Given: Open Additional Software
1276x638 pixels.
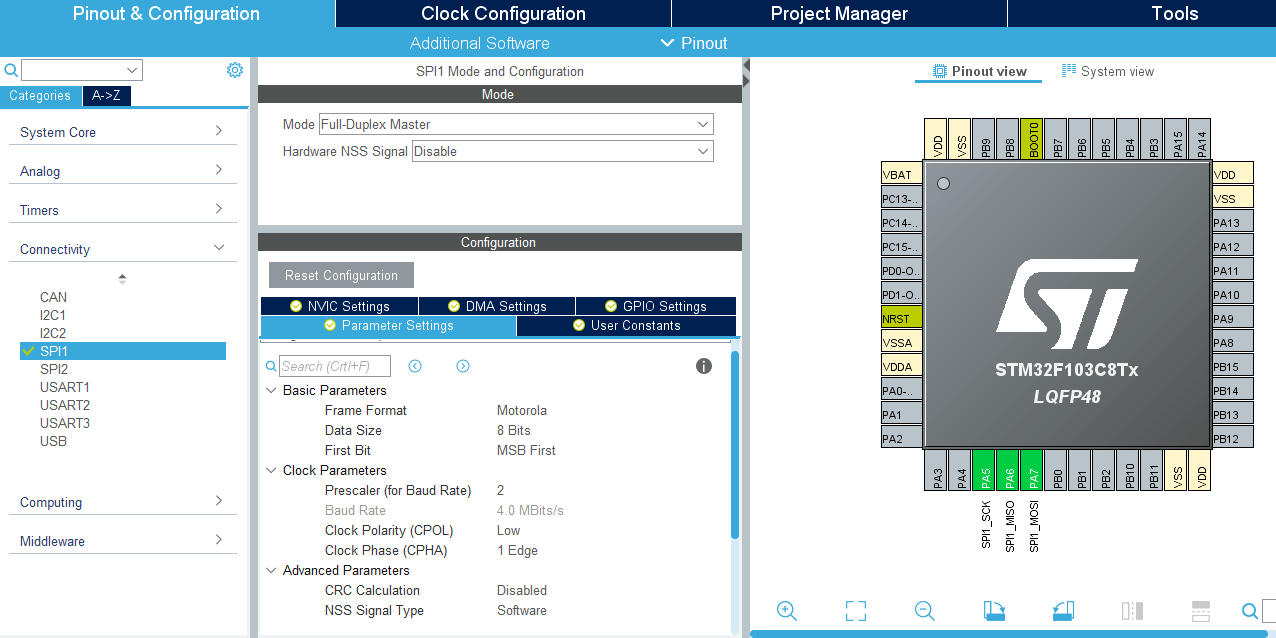Looking at the screenshot, I should (x=480, y=43).
